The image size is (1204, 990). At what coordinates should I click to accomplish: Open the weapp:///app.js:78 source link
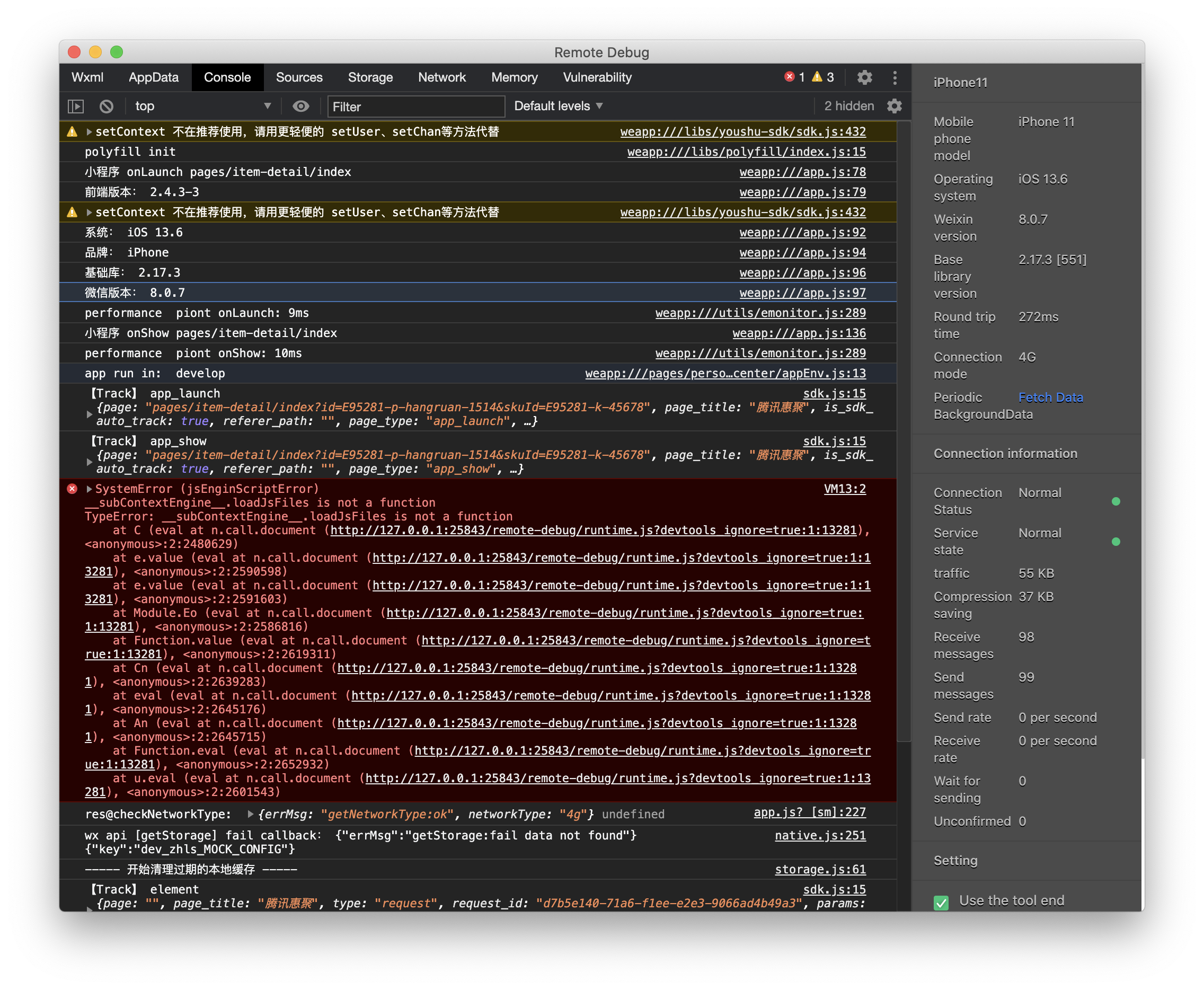pyautogui.click(x=802, y=172)
